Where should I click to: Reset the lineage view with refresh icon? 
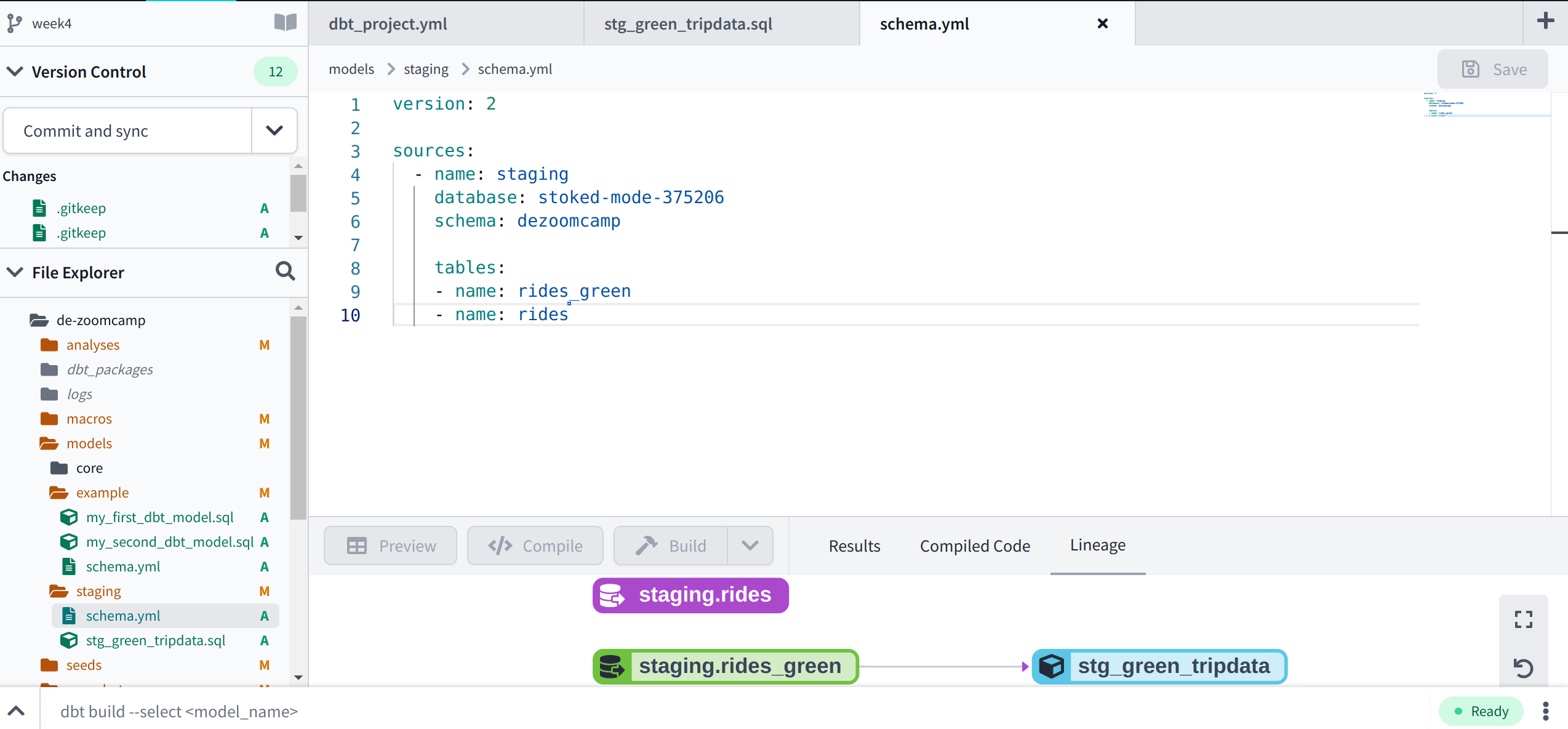pyautogui.click(x=1523, y=667)
